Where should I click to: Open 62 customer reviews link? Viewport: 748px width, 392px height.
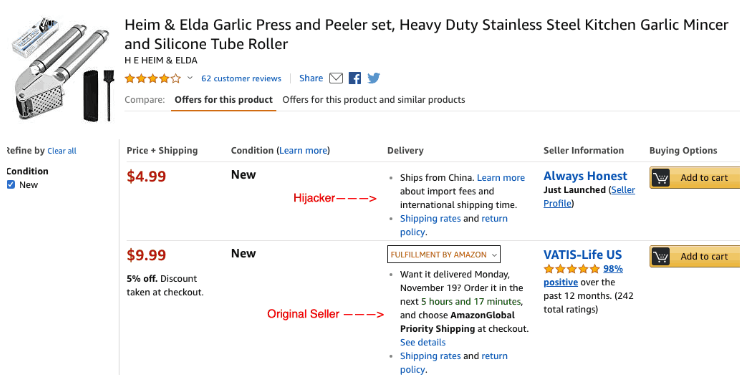241,78
